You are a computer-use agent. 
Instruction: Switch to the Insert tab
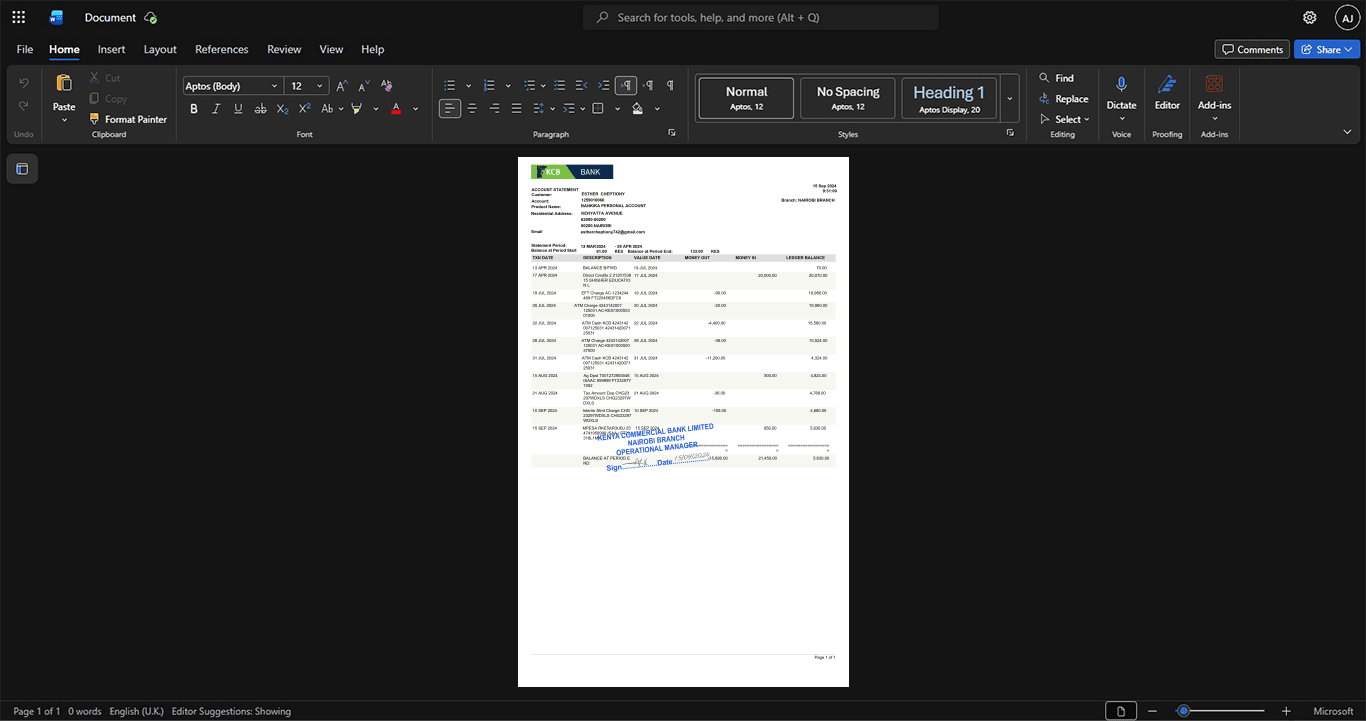(111, 49)
